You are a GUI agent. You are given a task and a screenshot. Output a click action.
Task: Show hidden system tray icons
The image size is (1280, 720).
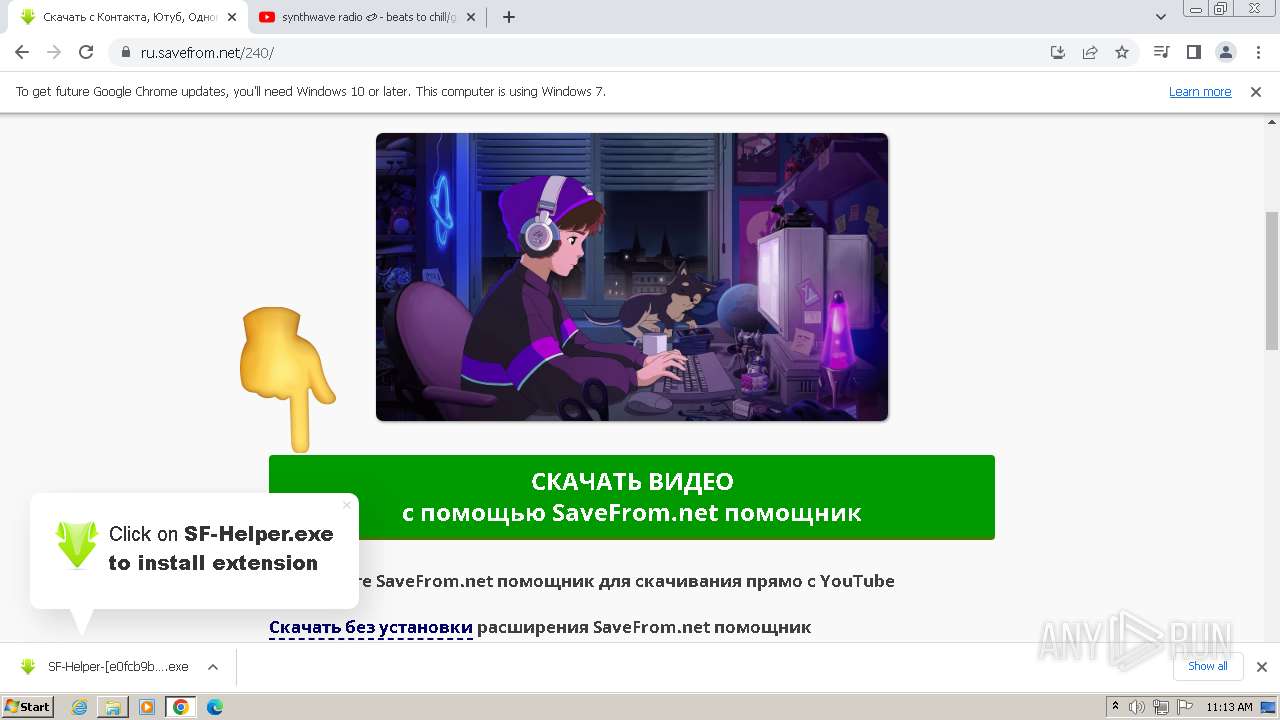point(1116,706)
